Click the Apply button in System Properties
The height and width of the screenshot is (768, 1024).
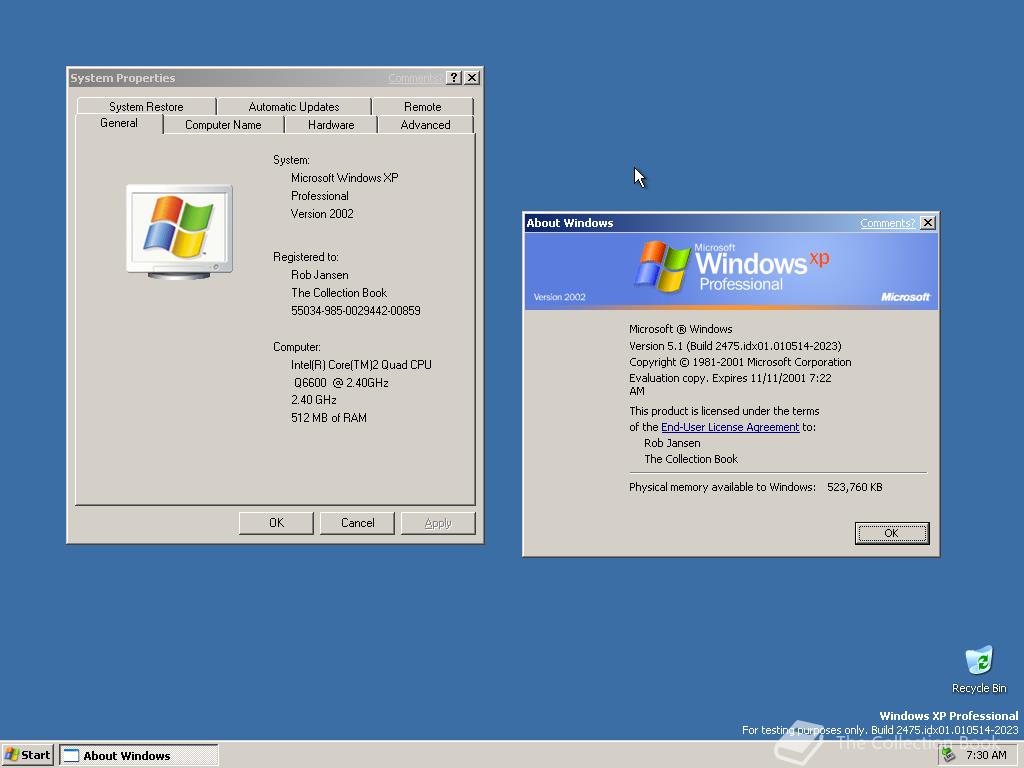pos(438,523)
